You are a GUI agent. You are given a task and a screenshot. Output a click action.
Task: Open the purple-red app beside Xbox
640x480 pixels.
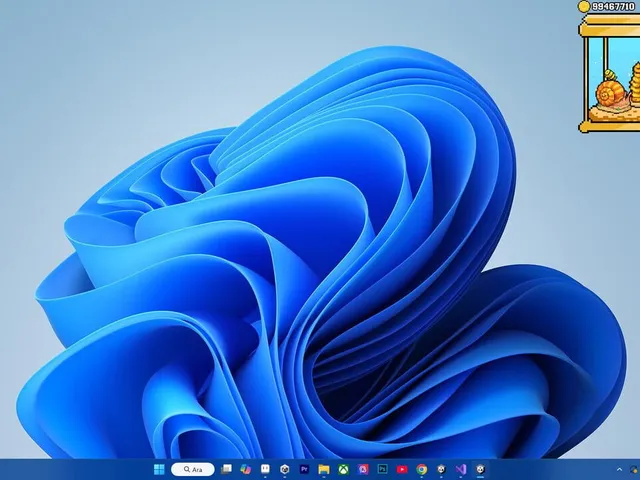[363, 469]
